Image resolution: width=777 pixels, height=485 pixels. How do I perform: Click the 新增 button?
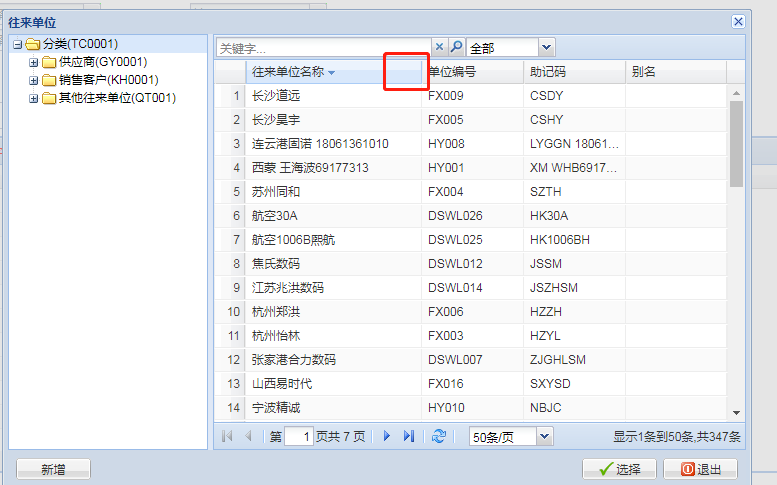[54, 469]
